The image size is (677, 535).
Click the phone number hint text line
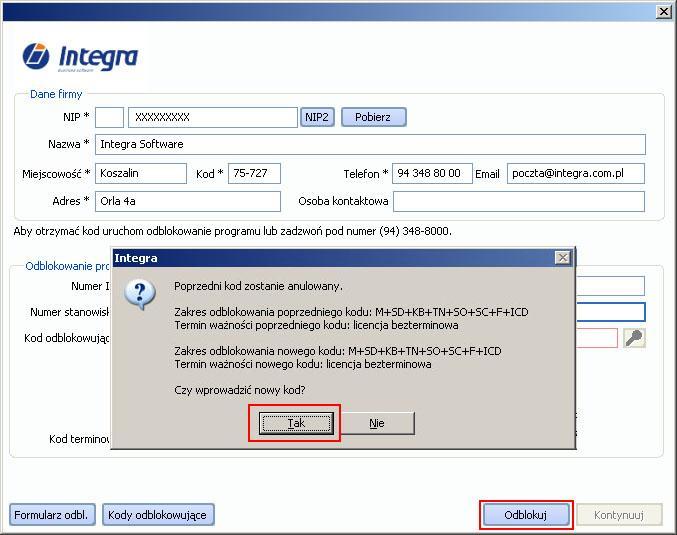click(x=232, y=231)
